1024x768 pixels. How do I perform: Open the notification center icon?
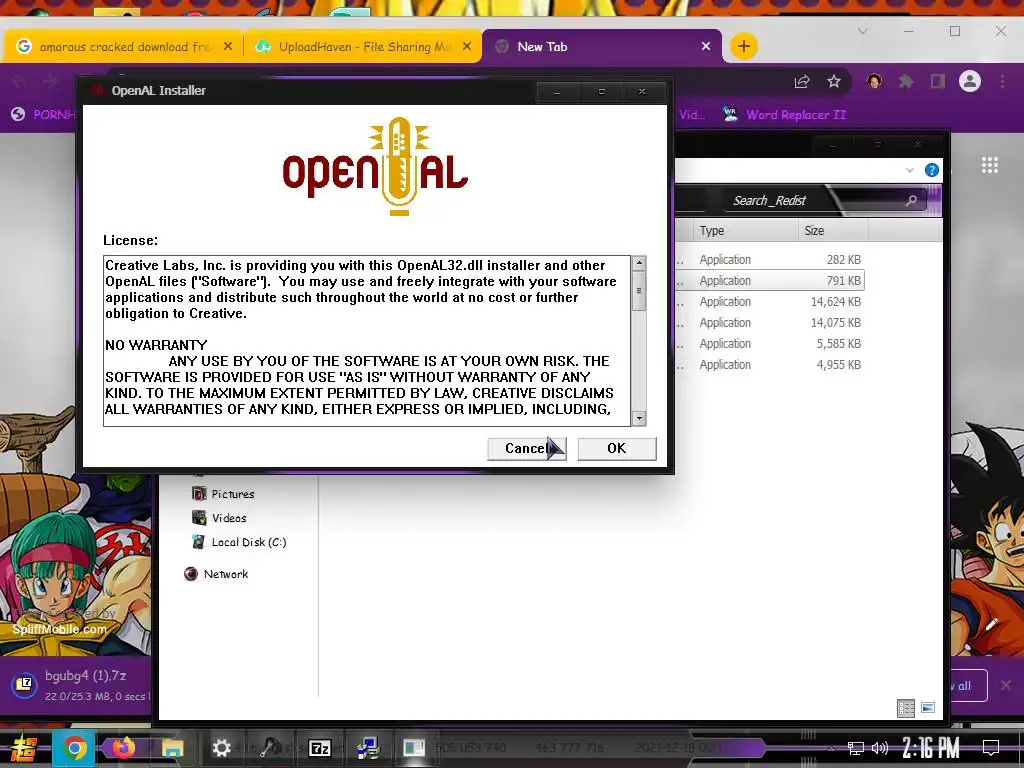click(x=991, y=748)
